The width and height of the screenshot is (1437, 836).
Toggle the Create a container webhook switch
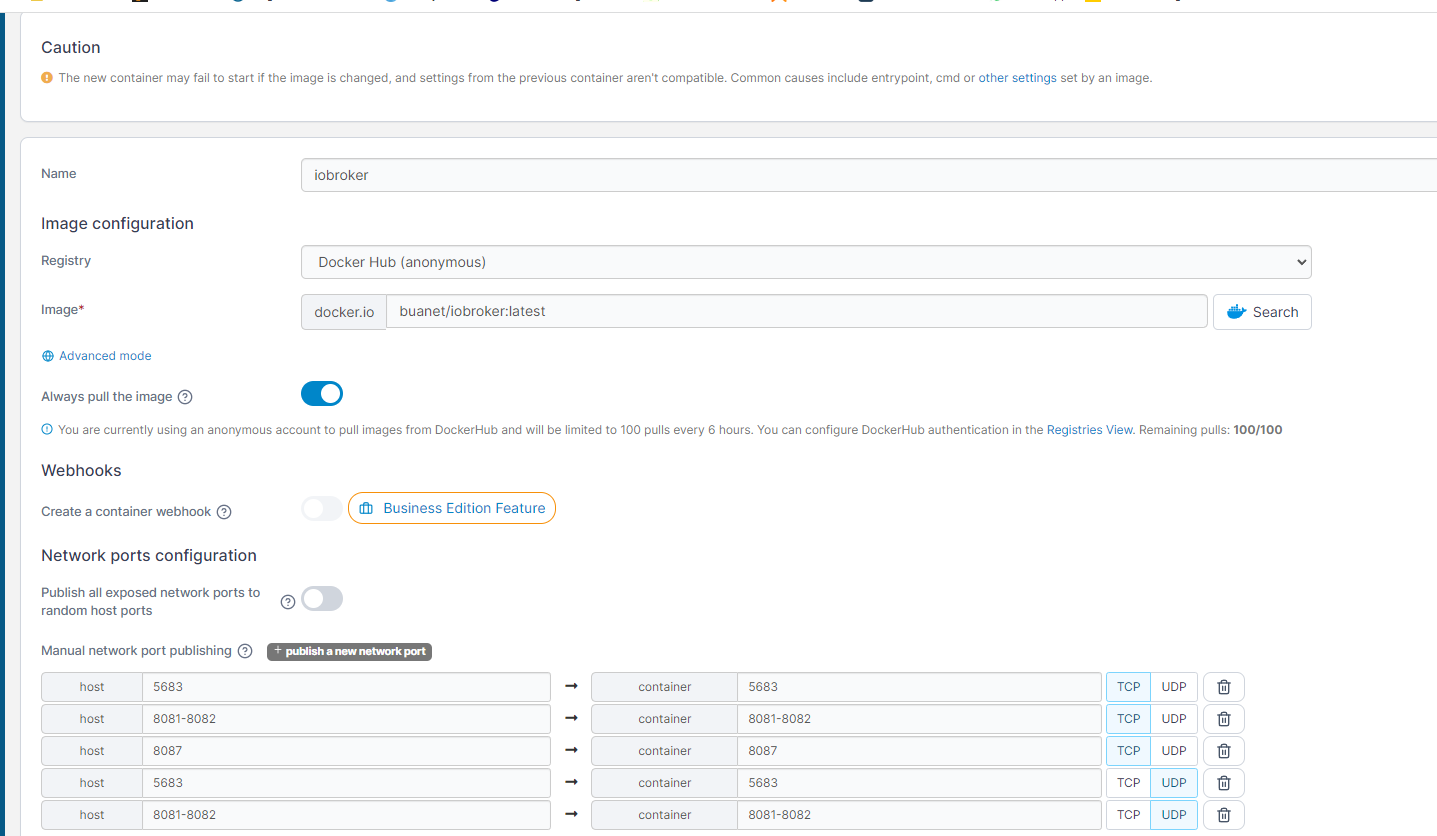(x=322, y=509)
